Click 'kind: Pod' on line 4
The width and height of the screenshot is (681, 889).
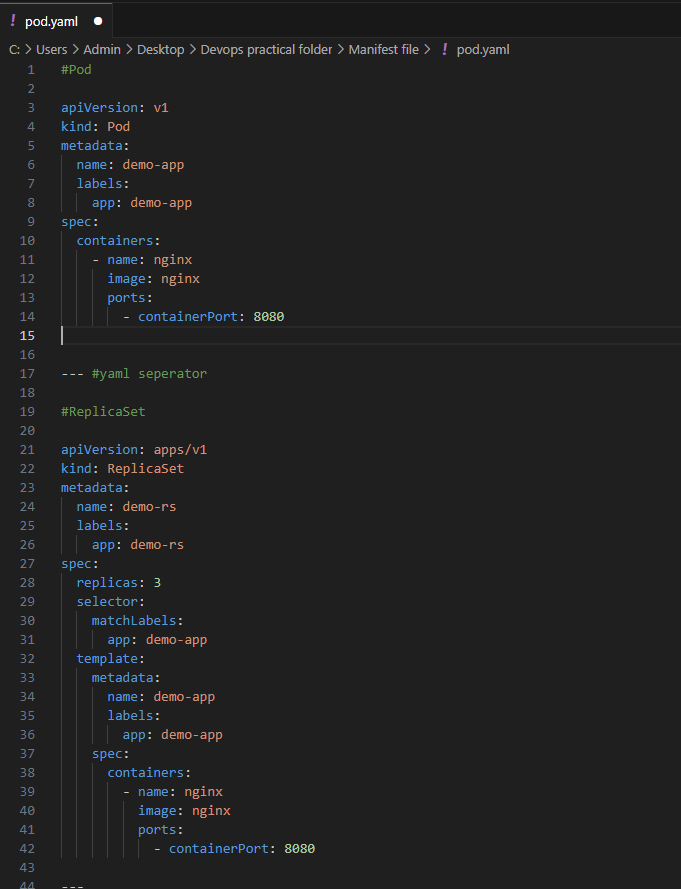click(95, 126)
